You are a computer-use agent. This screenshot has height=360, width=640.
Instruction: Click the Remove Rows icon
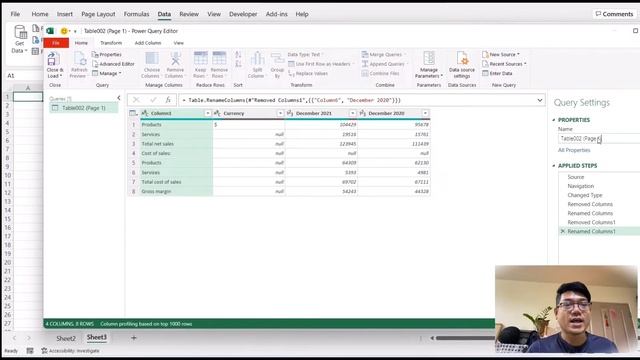pos(219,59)
